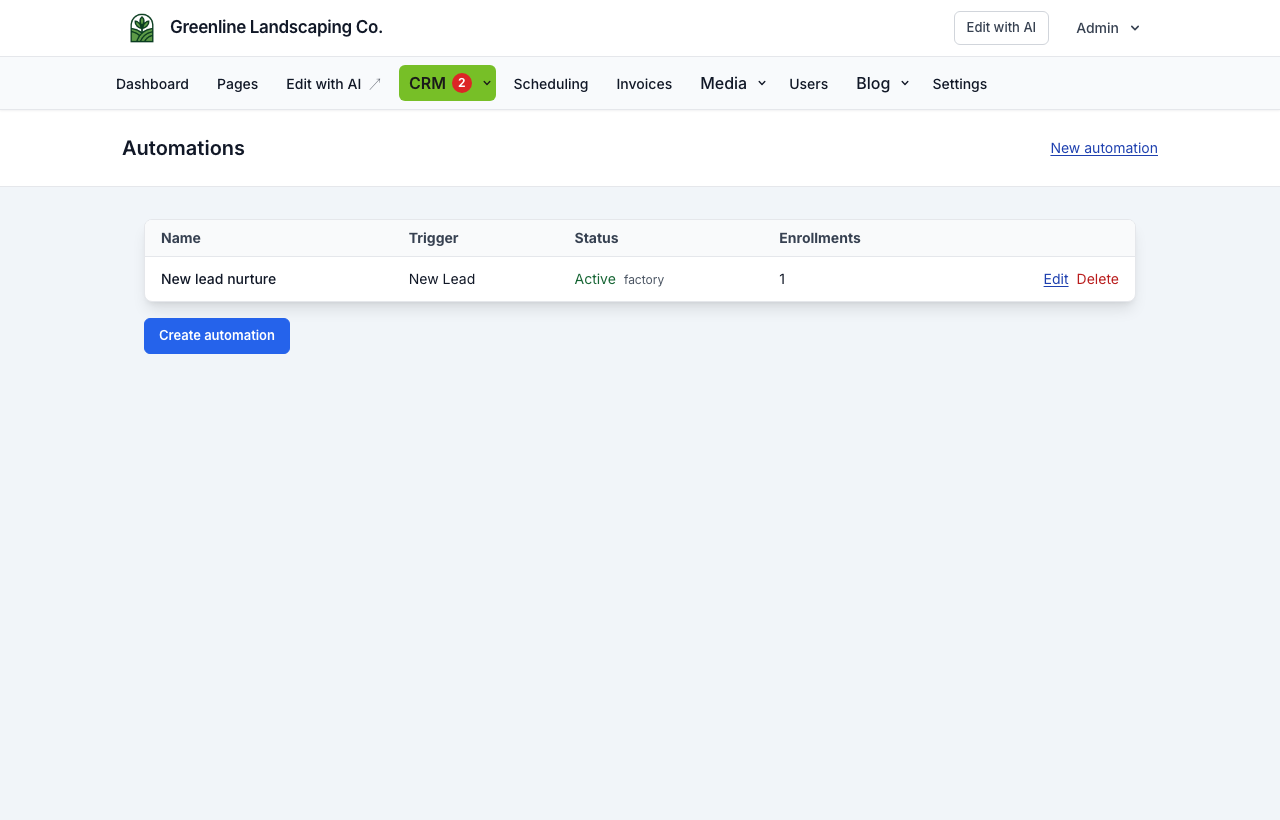
Task: Open the Users menu item
Action: coord(808,84)
